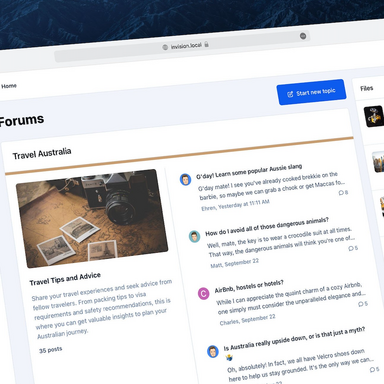Open topic Is Australia really upside down
Viewport: 384px width, 384px height.
point(294,338)
